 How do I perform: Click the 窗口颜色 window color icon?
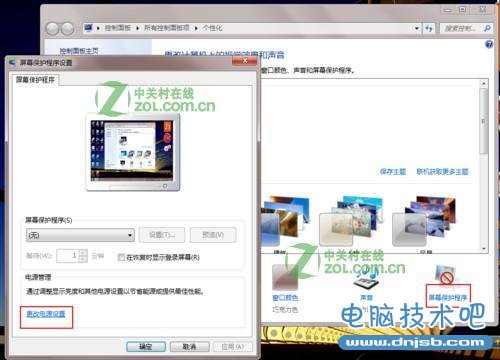(285, 278)
